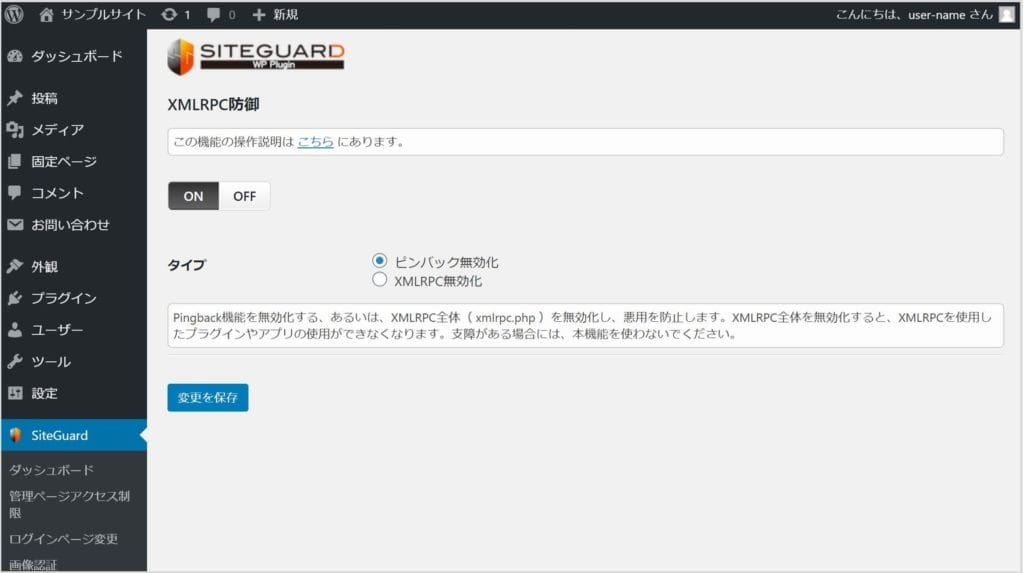Click the pages icon beside 固定ページ

(15, 161)
